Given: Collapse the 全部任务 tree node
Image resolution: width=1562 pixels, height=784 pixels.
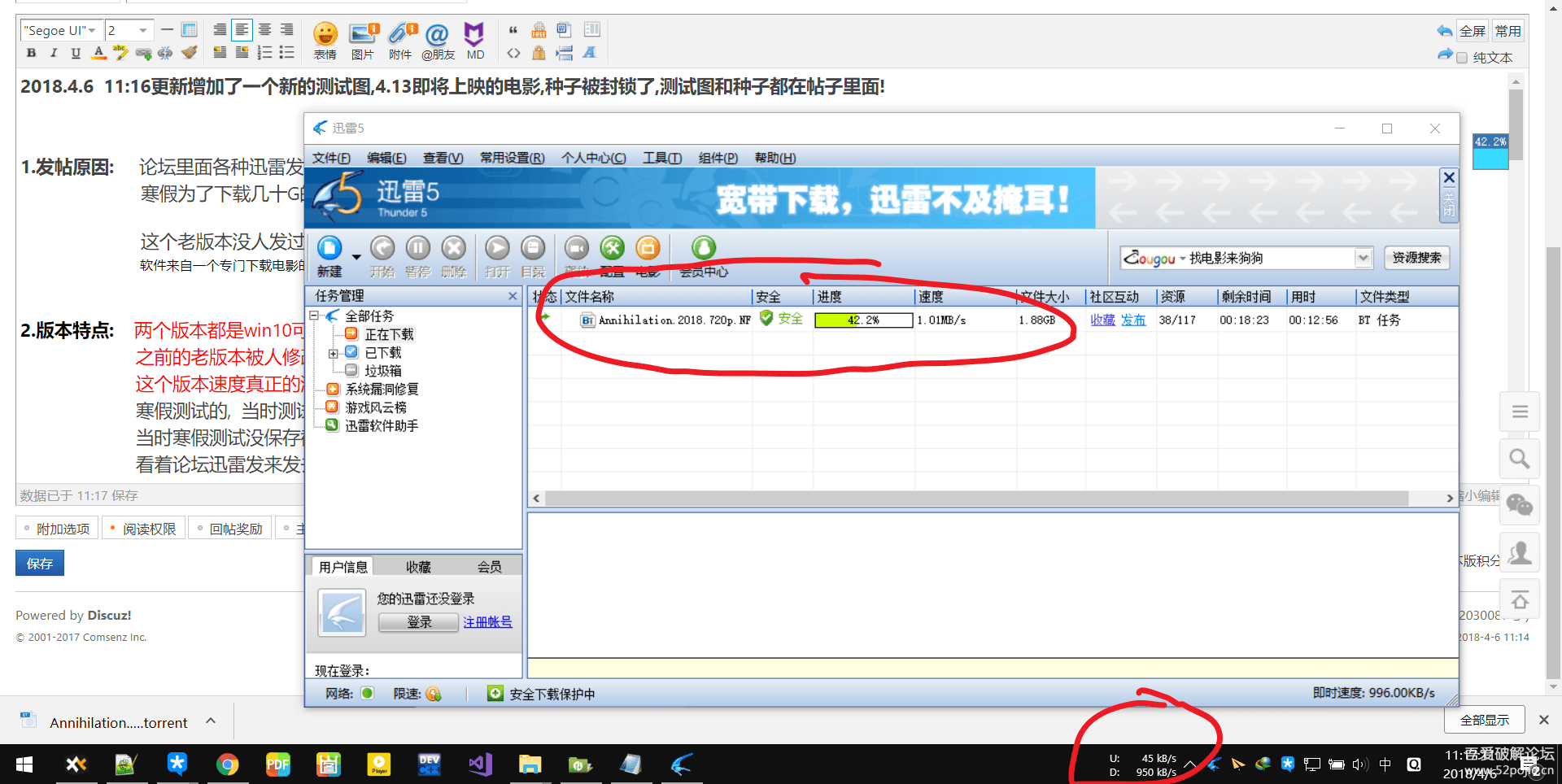Looking at the screenshot, I should click(x=314, y=316).
